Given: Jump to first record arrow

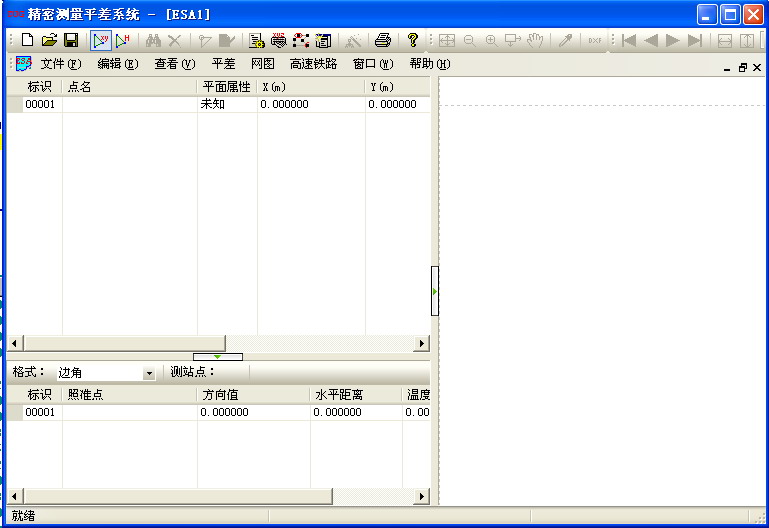Looking at the screenshot, I should pos(629,40).
